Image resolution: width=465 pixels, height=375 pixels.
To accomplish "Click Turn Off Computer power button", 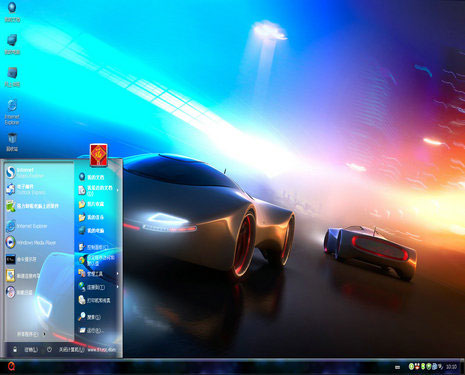I will (65, 349).
